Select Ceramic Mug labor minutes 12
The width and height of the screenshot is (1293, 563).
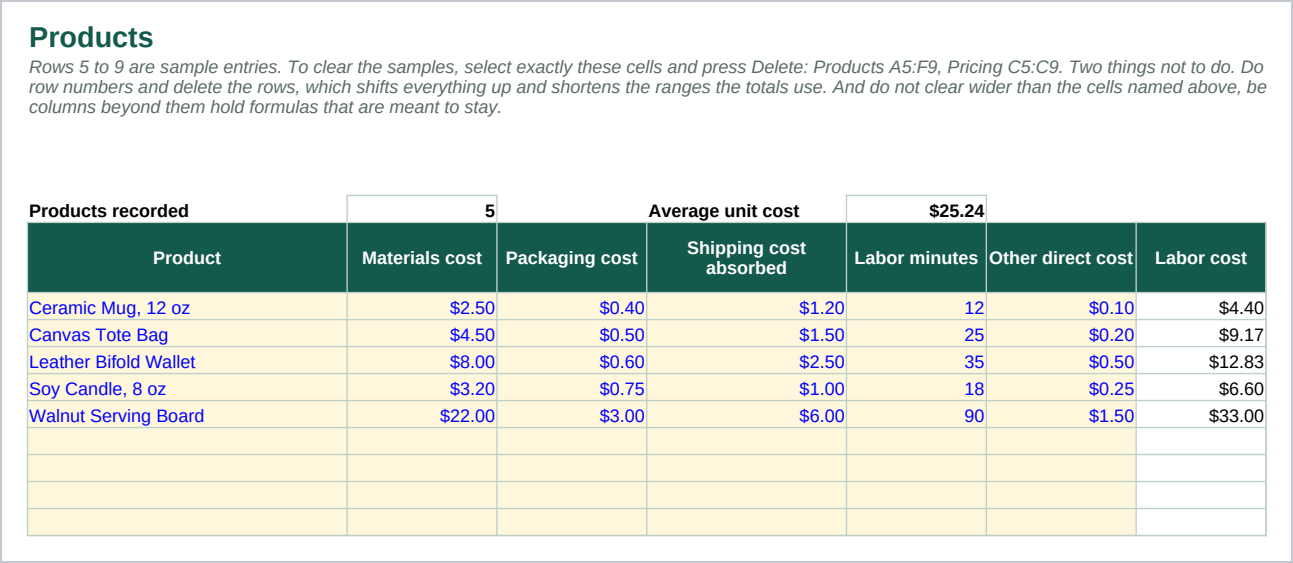click(916, 307)
